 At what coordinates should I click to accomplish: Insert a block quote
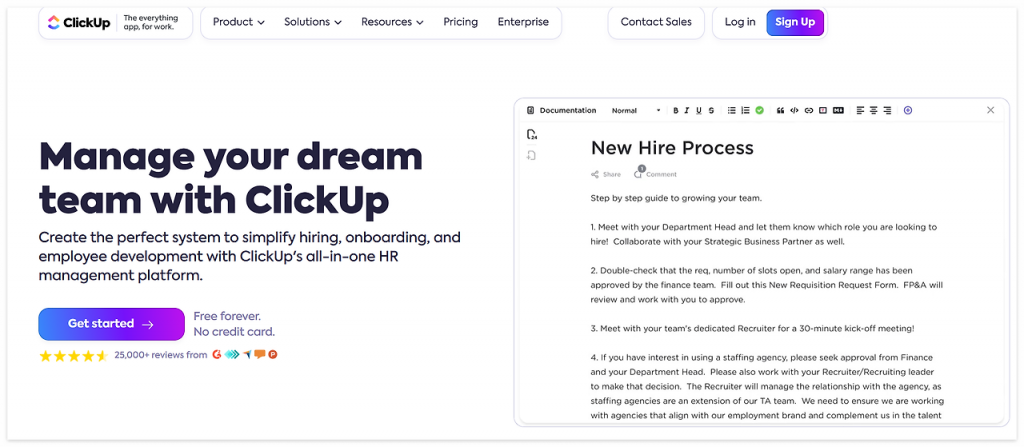(780, 110)
